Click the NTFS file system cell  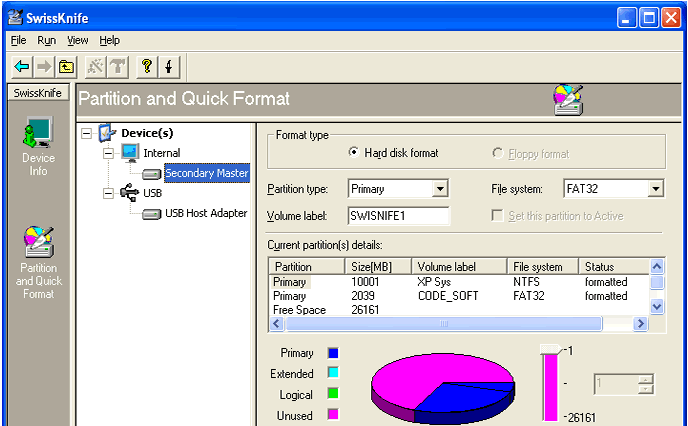[527, 282]
